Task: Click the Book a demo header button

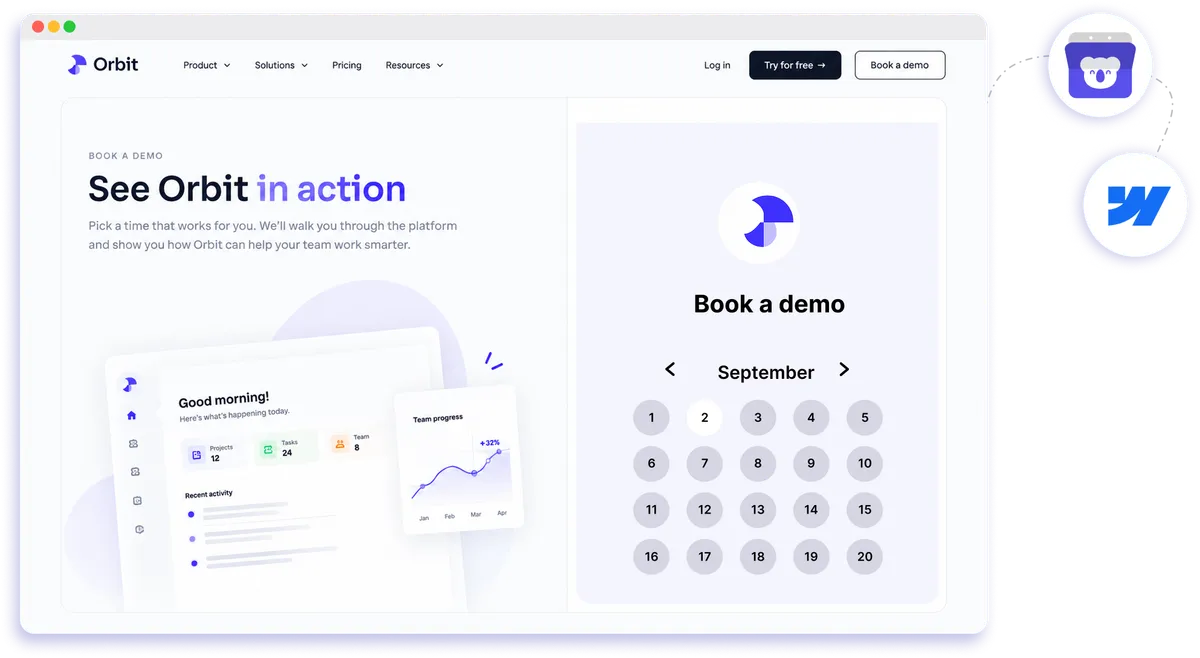Action: (x=900, y=65)
